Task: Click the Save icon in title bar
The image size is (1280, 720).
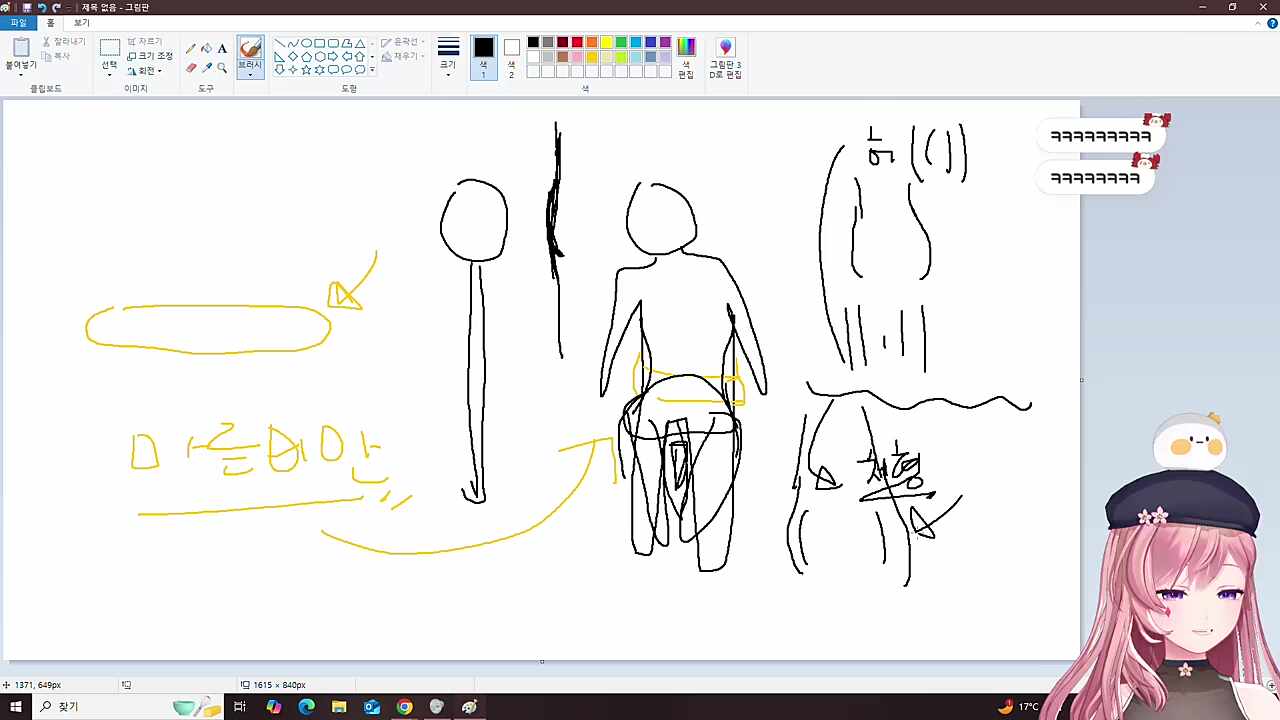Action: [27, 7]
